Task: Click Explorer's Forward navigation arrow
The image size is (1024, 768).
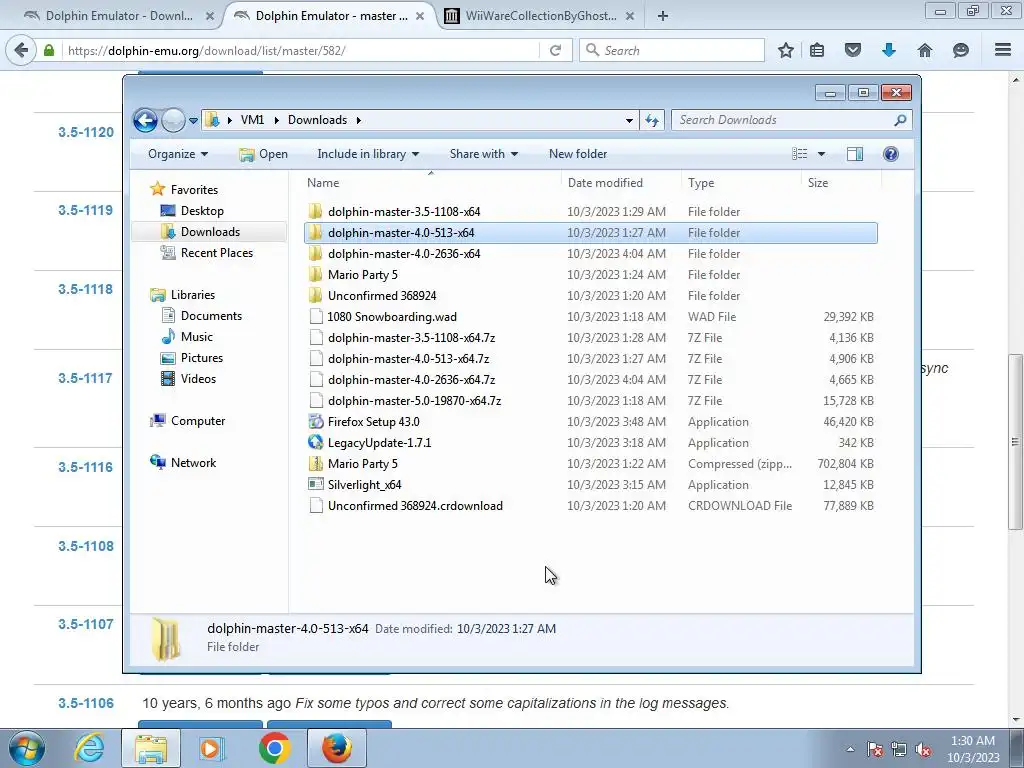Action: [173, 120]
